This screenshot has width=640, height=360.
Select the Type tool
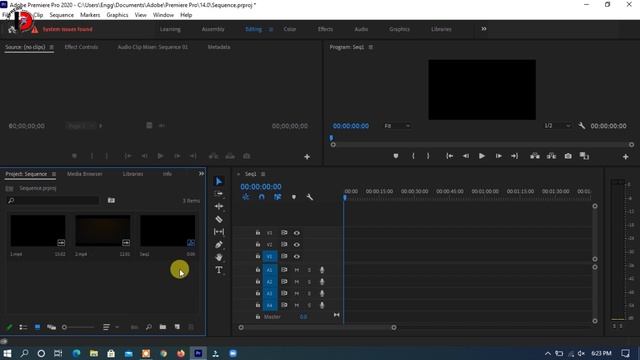(219, 270)
